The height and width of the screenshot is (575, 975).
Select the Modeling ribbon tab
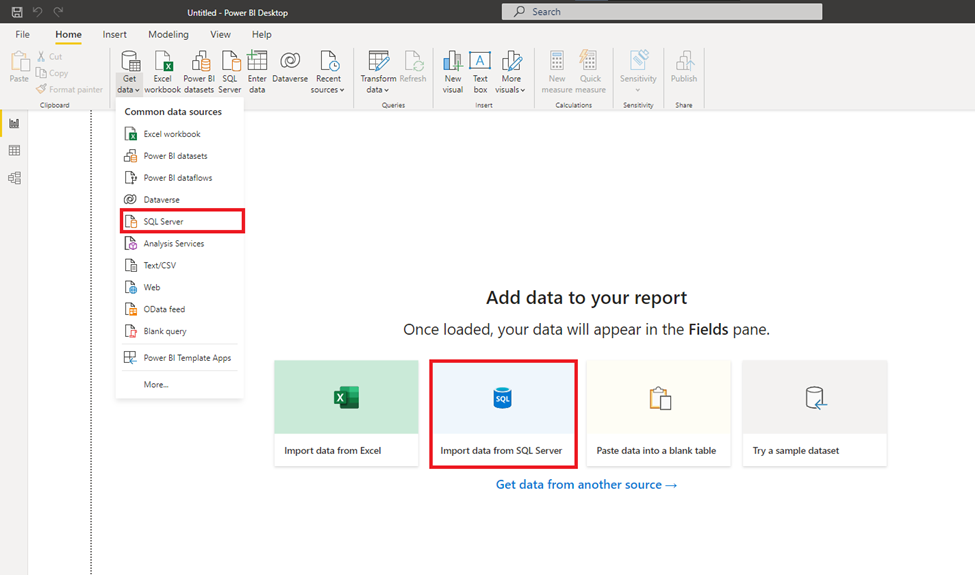[169, 34]
